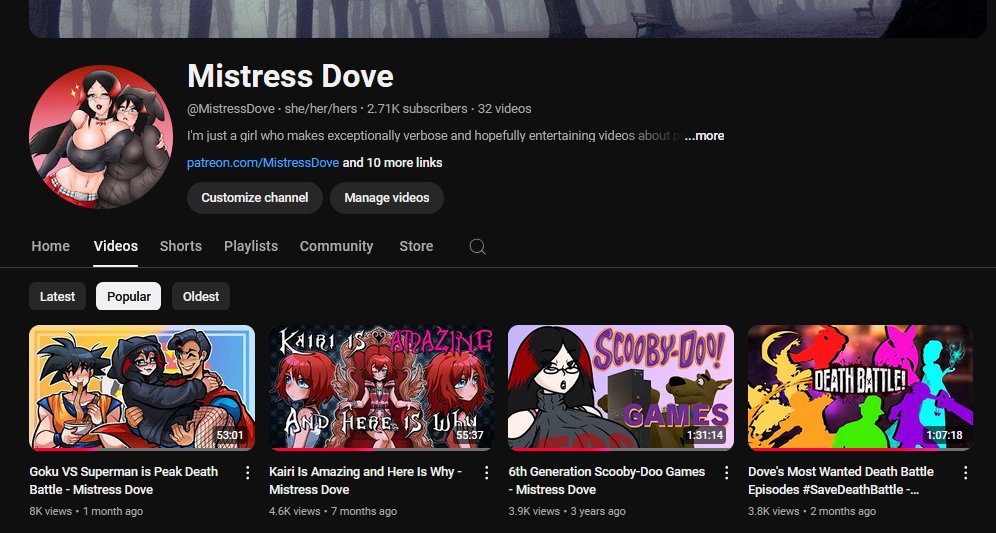Show the 10 more links list

[x=393, y=163]
